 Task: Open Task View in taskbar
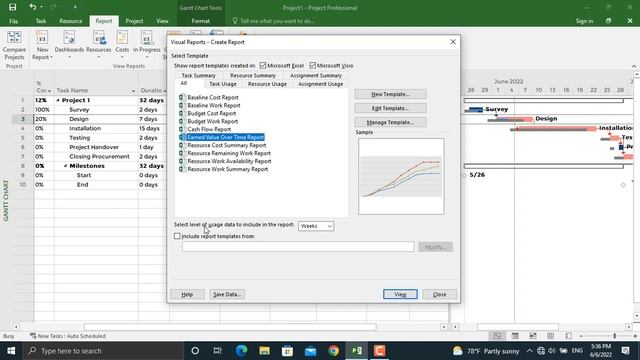pos(218,351)
